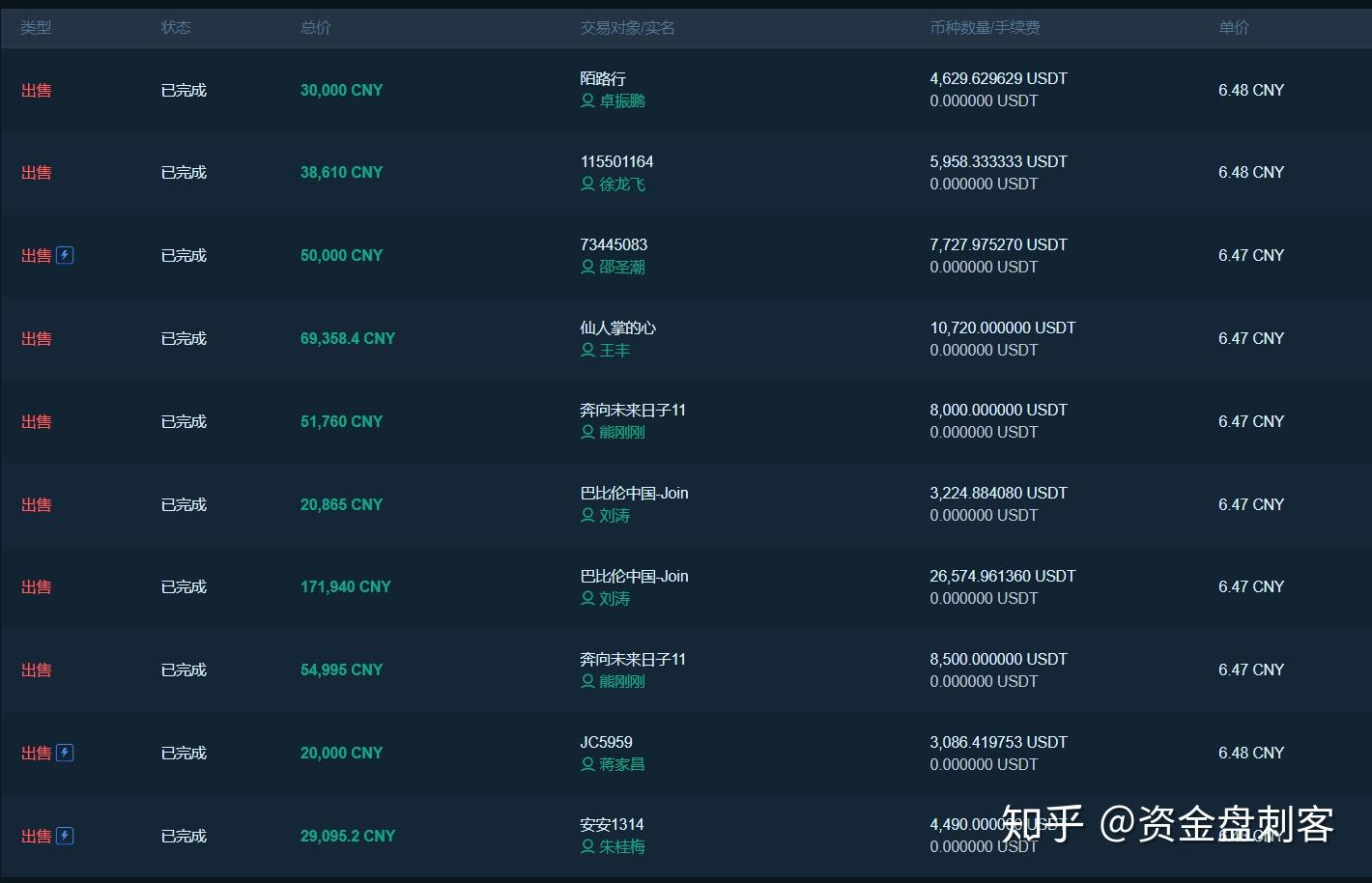Viewport: 1372px width, 883px height.
Task: Click the person icon beside 刘涛 in the 171,940 CNY row
Action: (587, 598)
